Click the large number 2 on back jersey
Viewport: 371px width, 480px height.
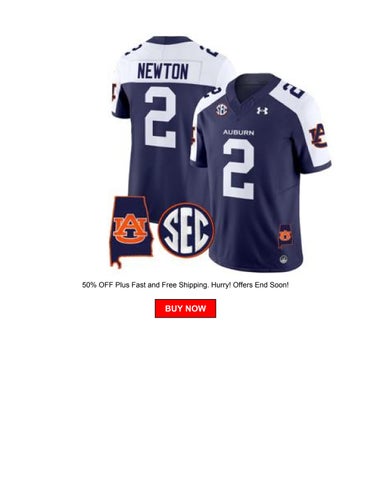coord(161,117)
